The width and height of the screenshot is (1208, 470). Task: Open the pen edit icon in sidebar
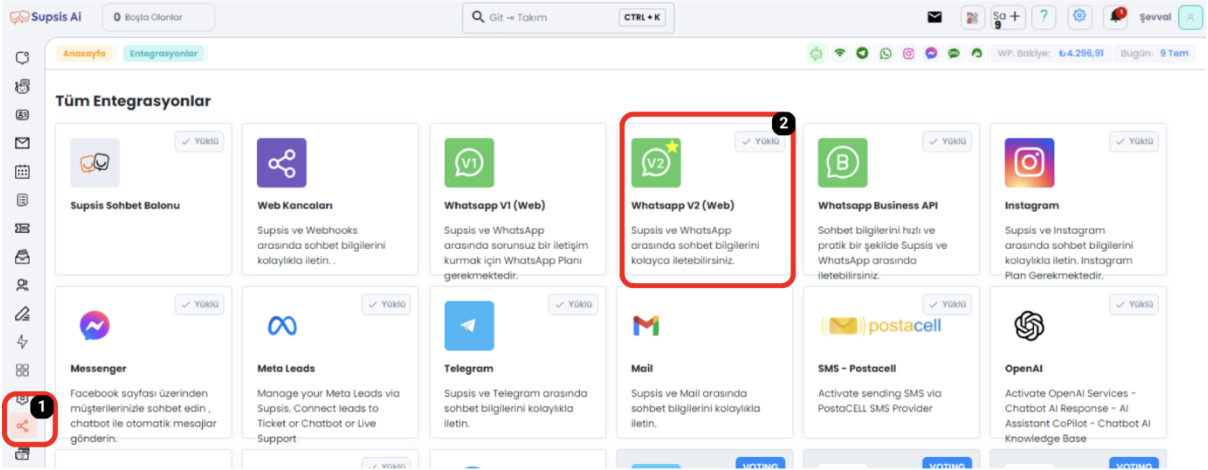point(22,313)
